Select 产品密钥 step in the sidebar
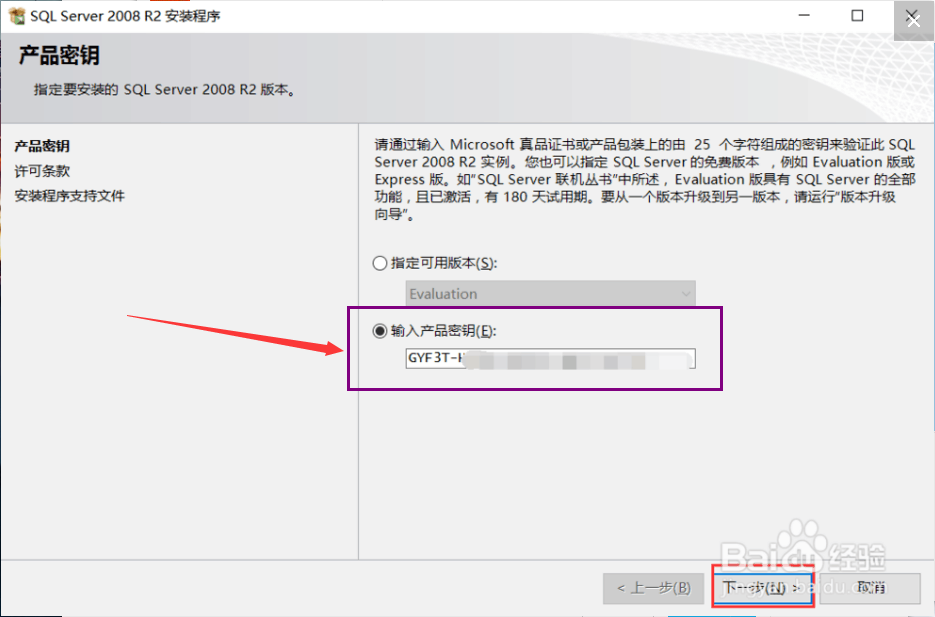The width and height of the screenshot is (935, 617). (x=42, y=146)
